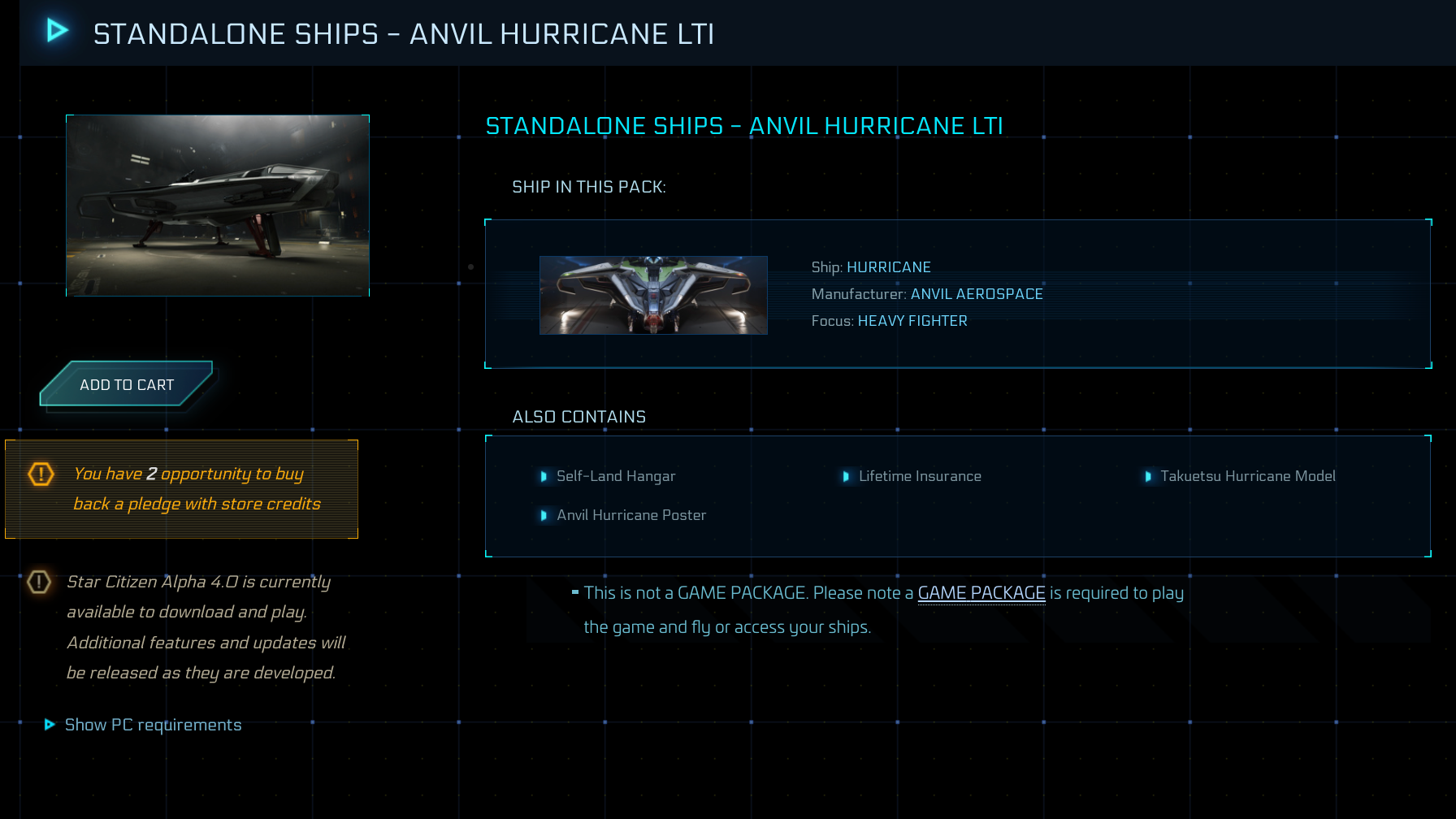
Task: Select the HEAVY FIGHTER focus label
Action: 912,321
